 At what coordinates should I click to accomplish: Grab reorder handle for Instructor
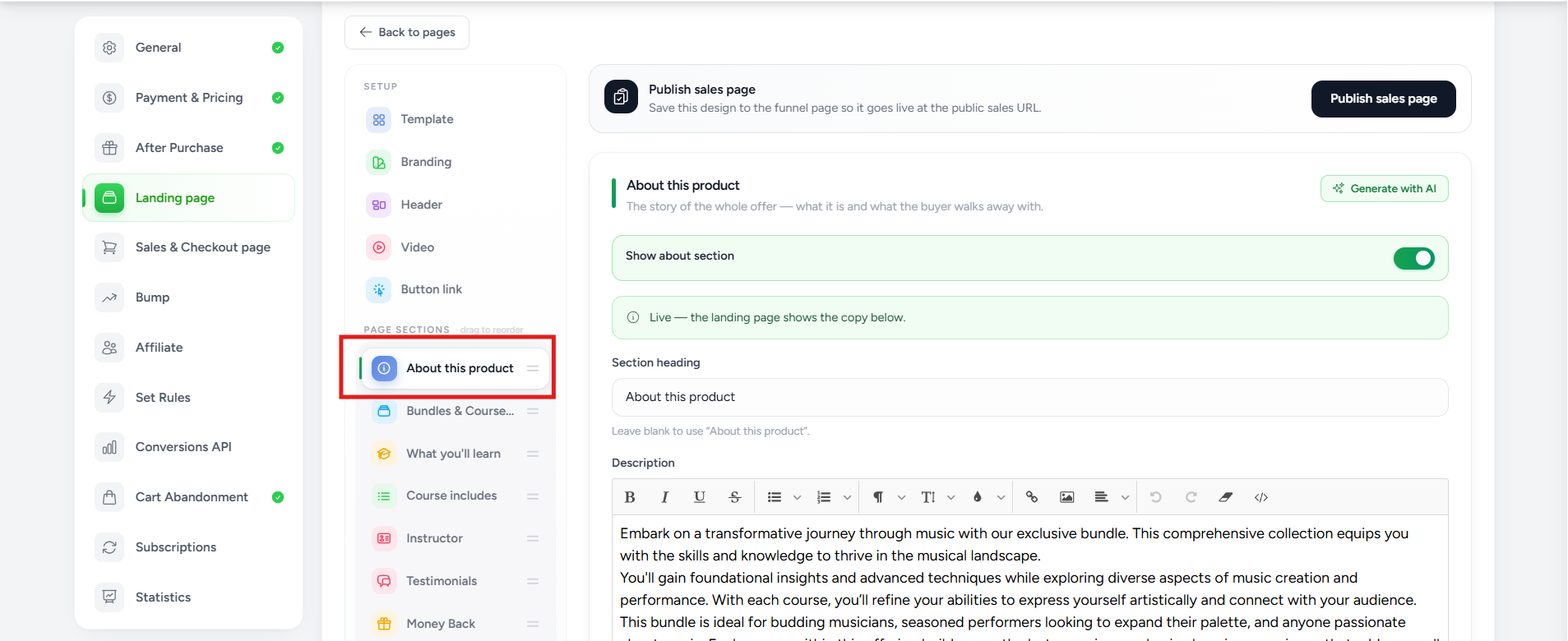click(533, 538)
